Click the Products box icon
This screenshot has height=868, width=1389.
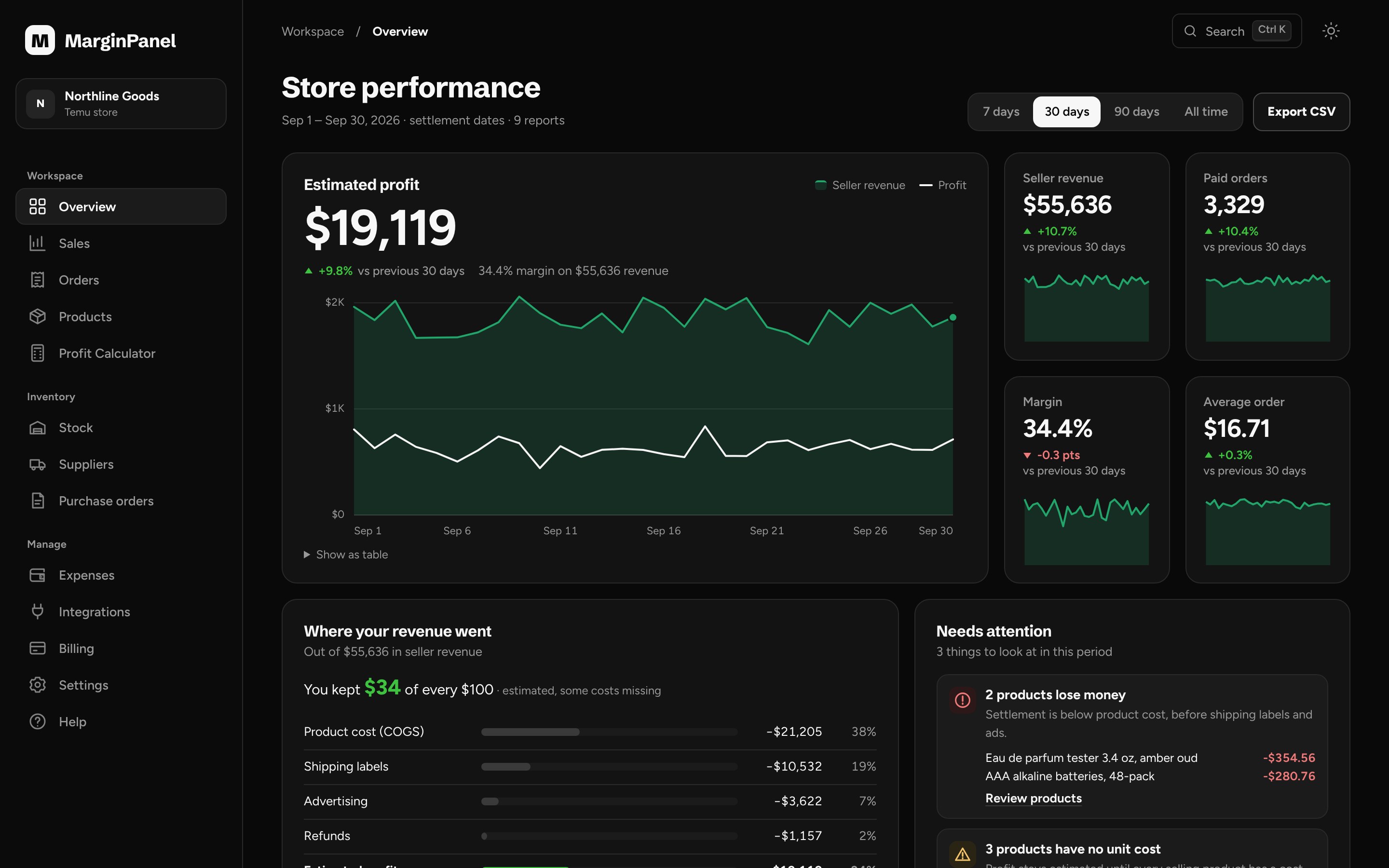(x=37, y=317)
